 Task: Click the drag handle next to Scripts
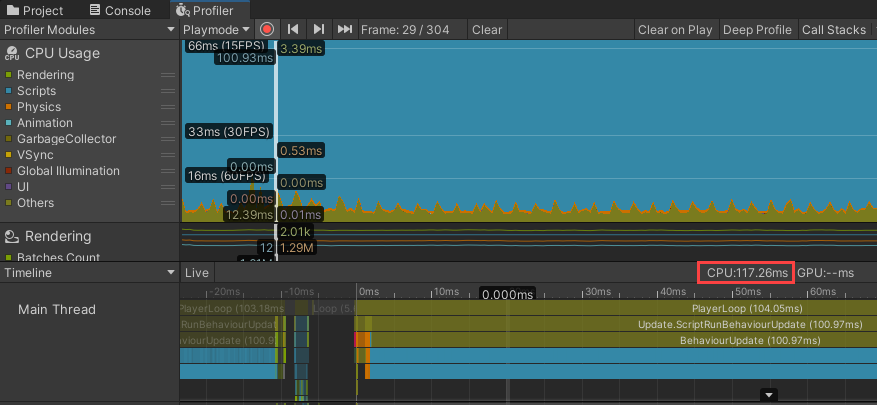(x=168, y=91)
